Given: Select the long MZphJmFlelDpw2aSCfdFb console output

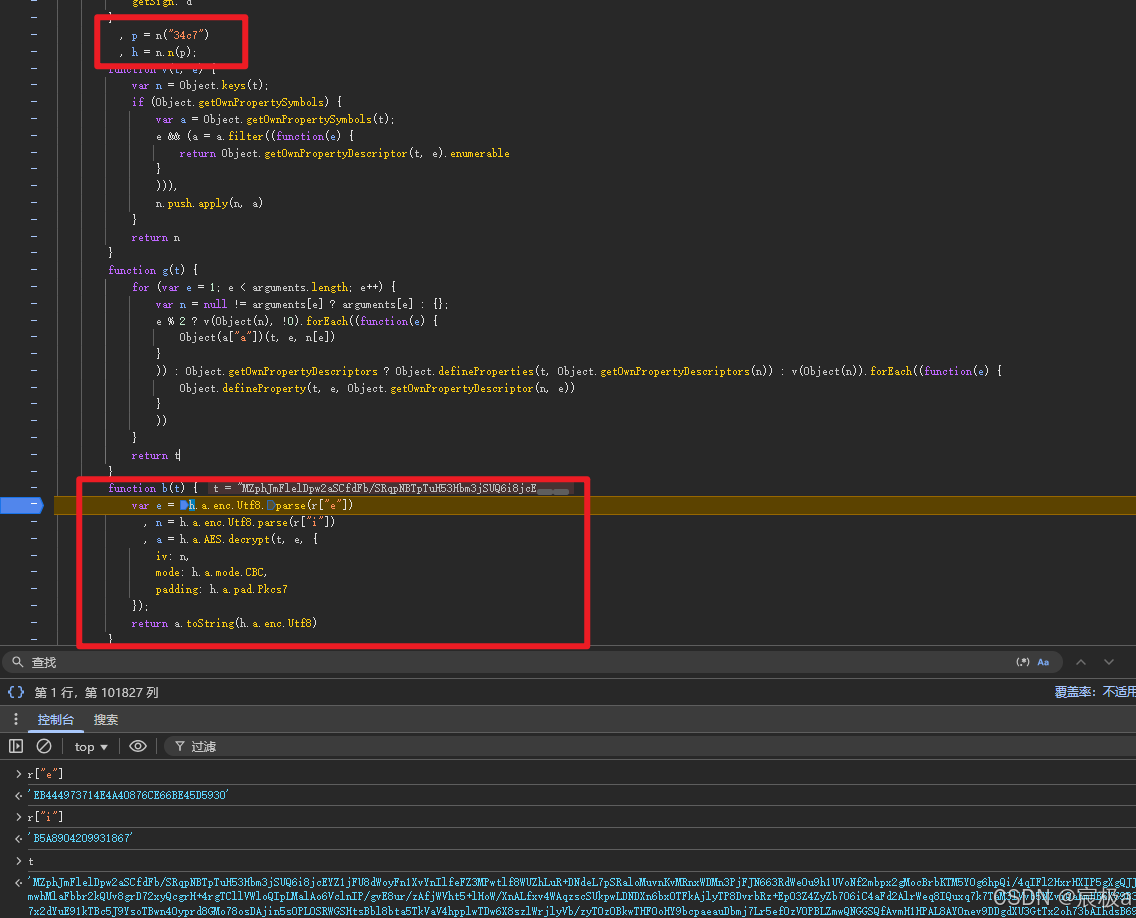Looking at the screenshot, I should coord(581,896).
